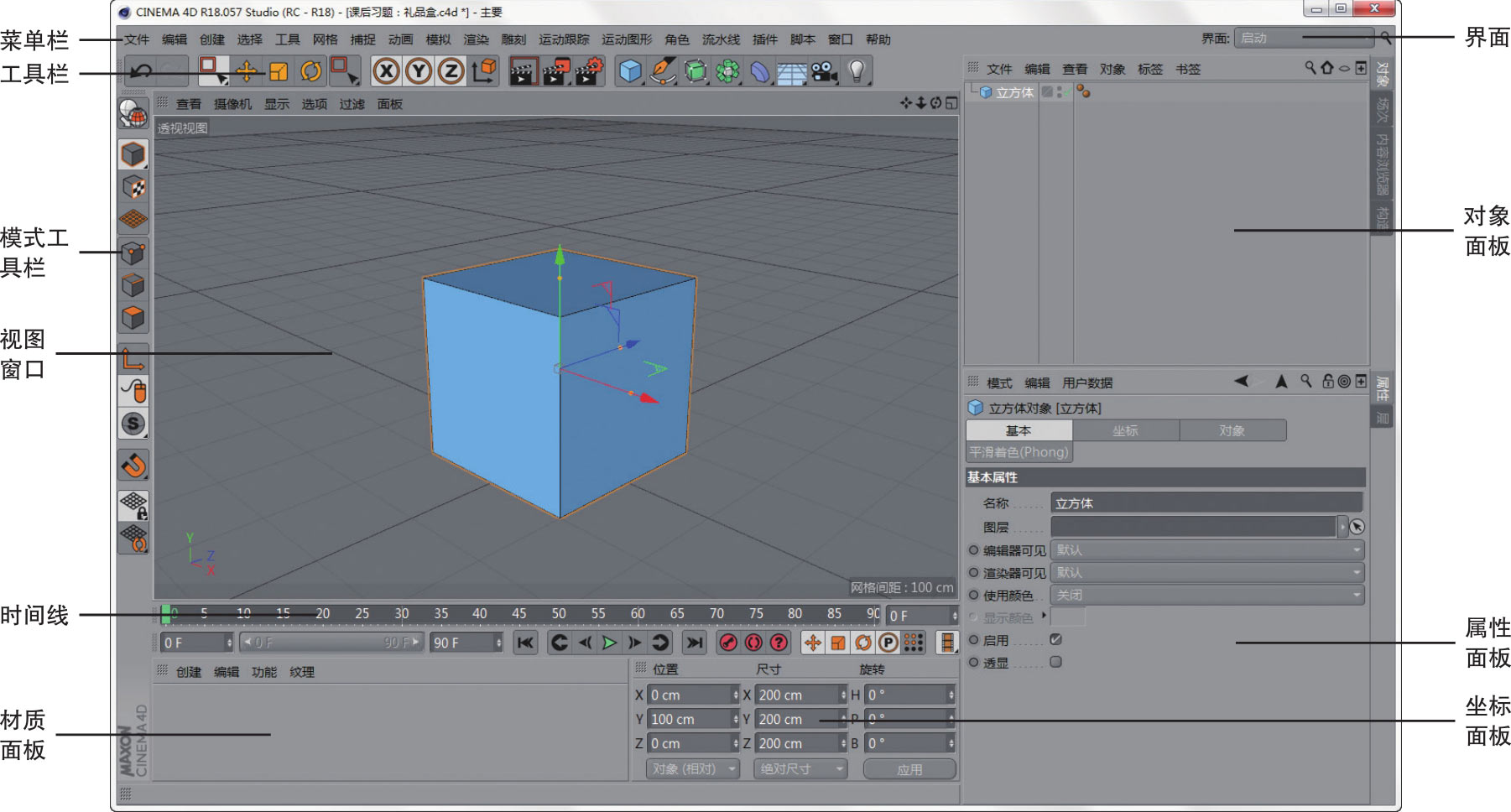Switch to Points mode
This screenshot has width=1511, height=812.
133,253
